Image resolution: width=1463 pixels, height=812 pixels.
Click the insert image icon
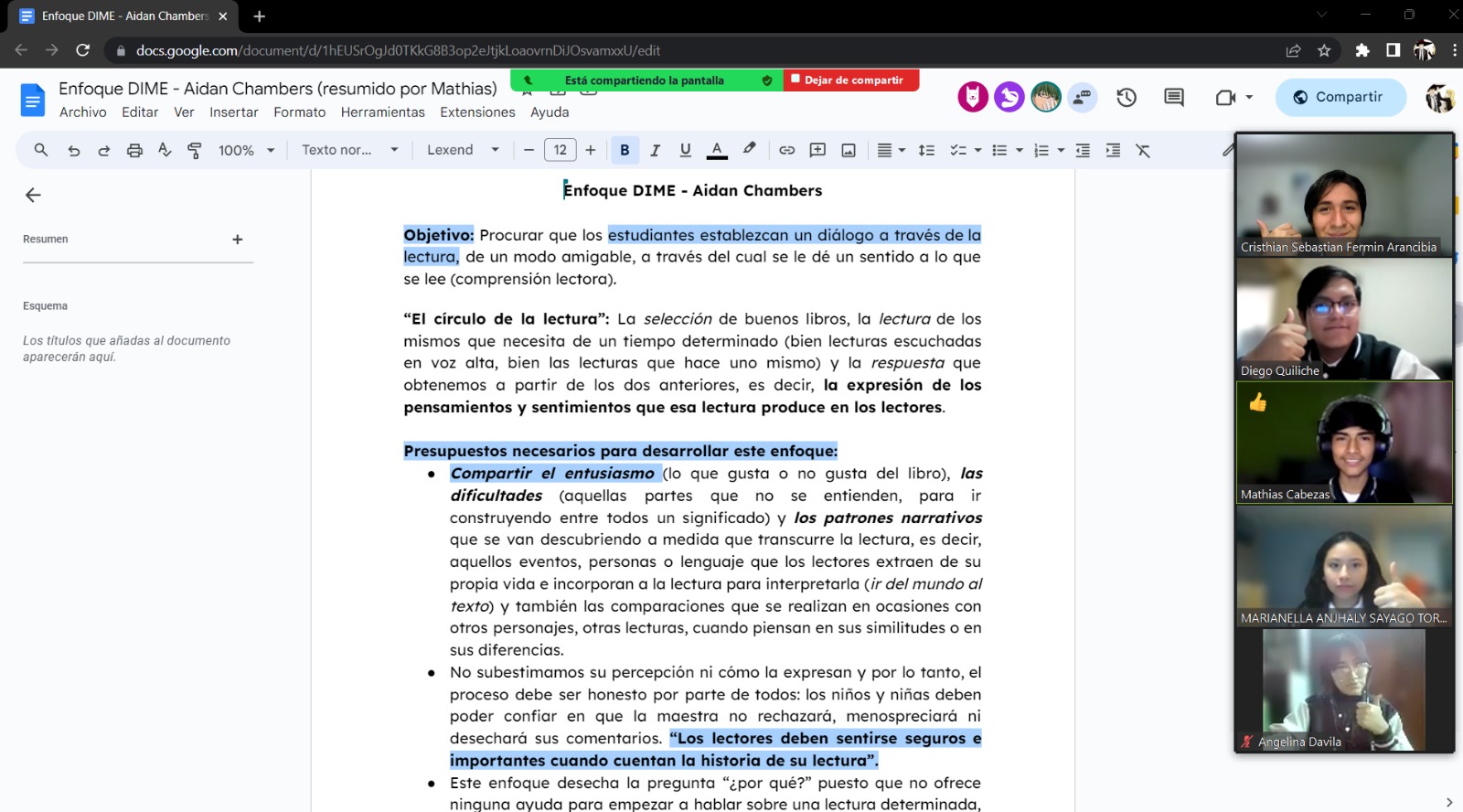(849, 151)
